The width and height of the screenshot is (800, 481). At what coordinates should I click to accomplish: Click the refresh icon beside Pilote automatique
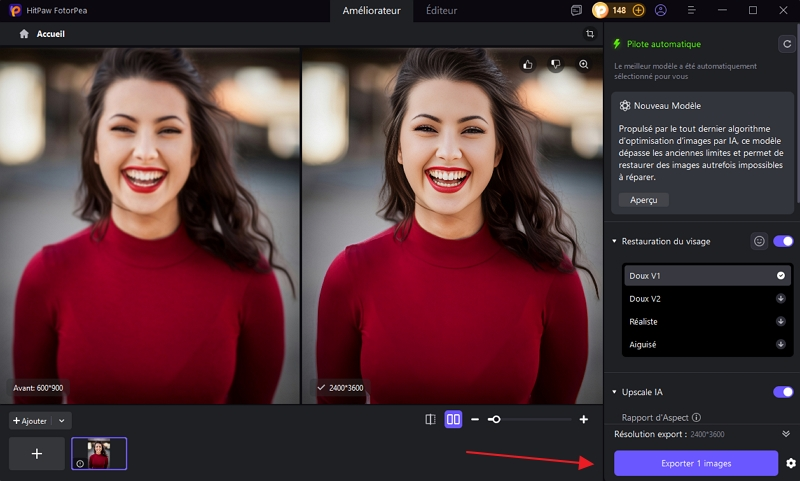pyautogui.click(x=787, y=44)
